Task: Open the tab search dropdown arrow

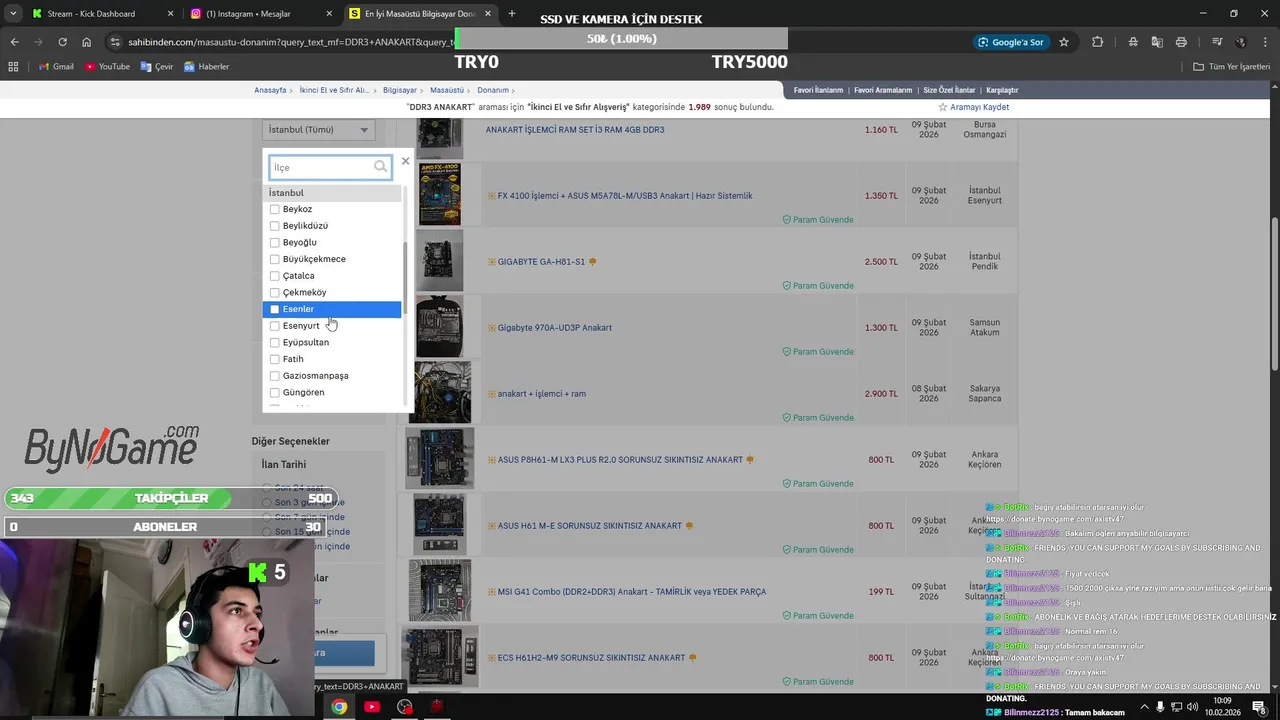Action: (13, 14)
